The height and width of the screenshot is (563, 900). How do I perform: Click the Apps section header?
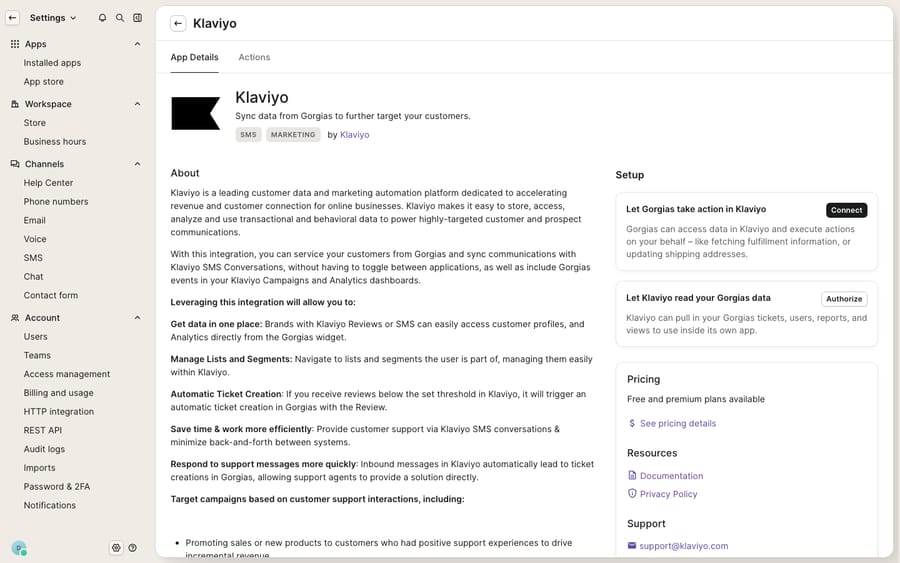[x=76, y=44]
